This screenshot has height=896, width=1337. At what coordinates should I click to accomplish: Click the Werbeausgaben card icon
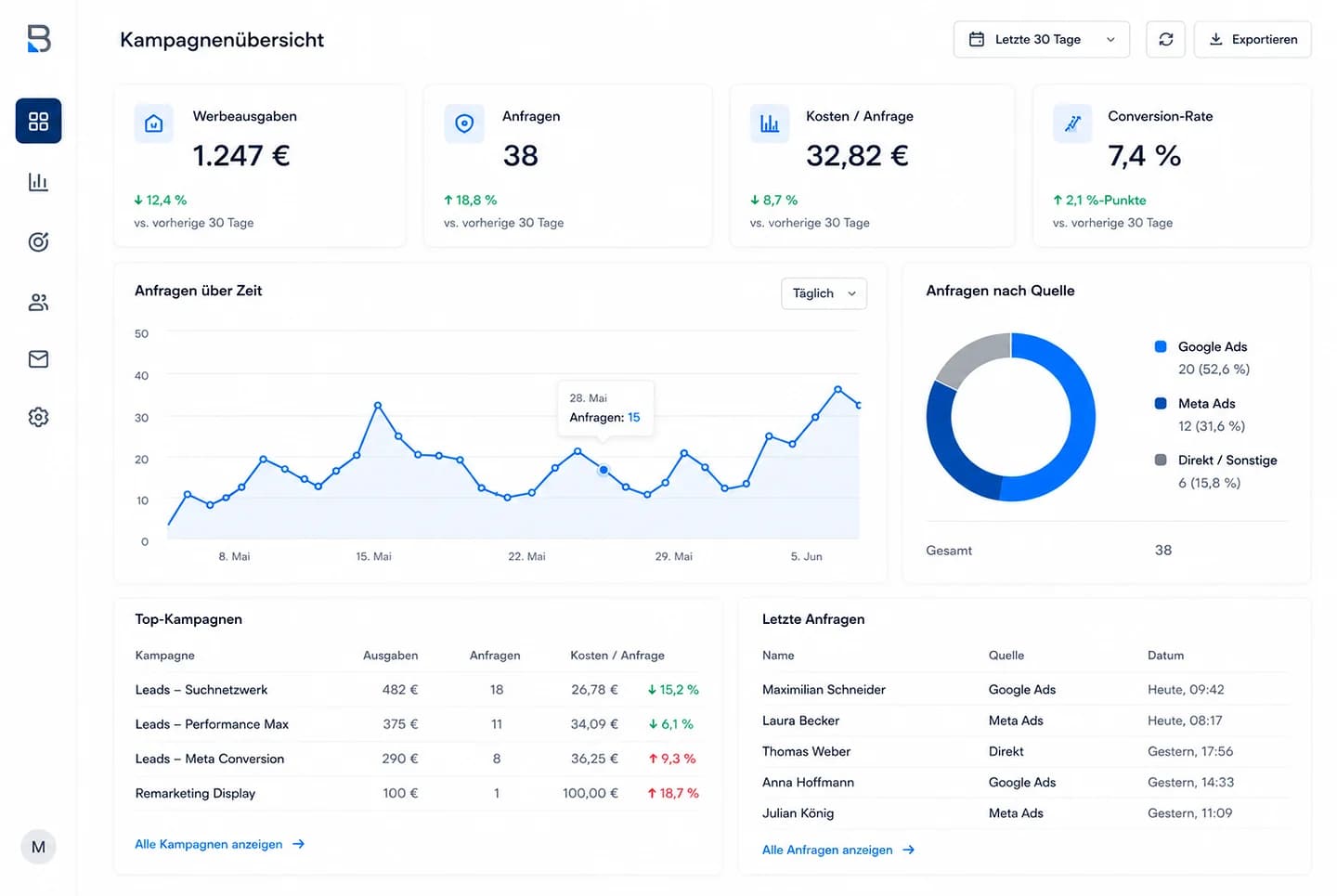[x=154, y=123]
